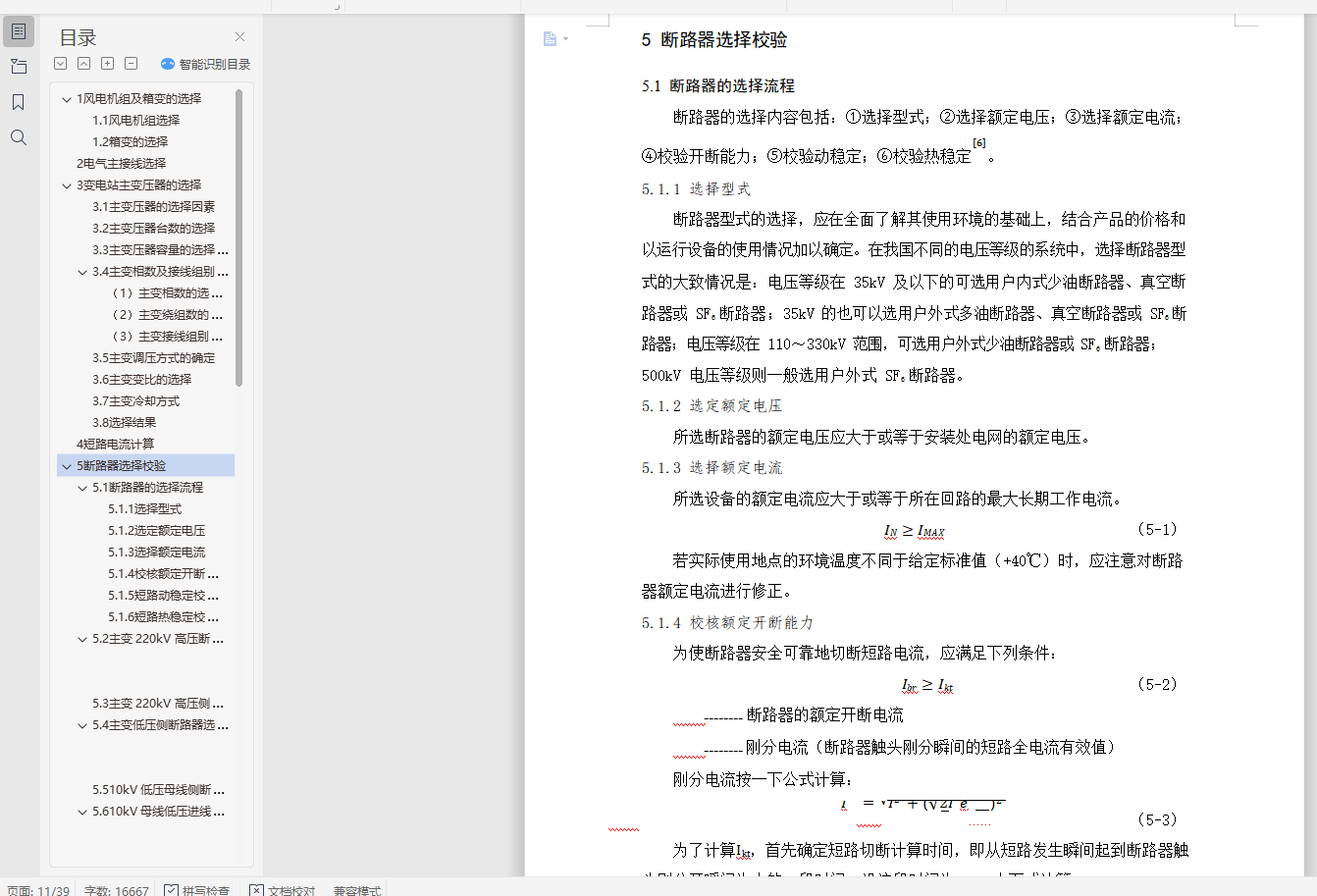Viewport: 1317px width, 896px height.
Task: Click the 5.1.1 选择型式 blue heading
Action: [x=697, y=188]
